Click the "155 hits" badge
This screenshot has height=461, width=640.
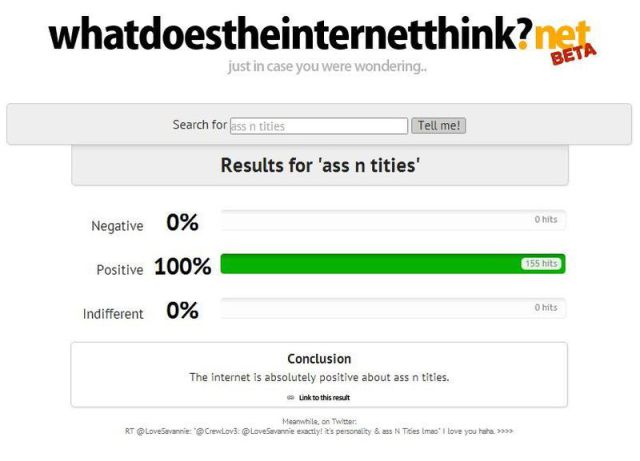541,264
